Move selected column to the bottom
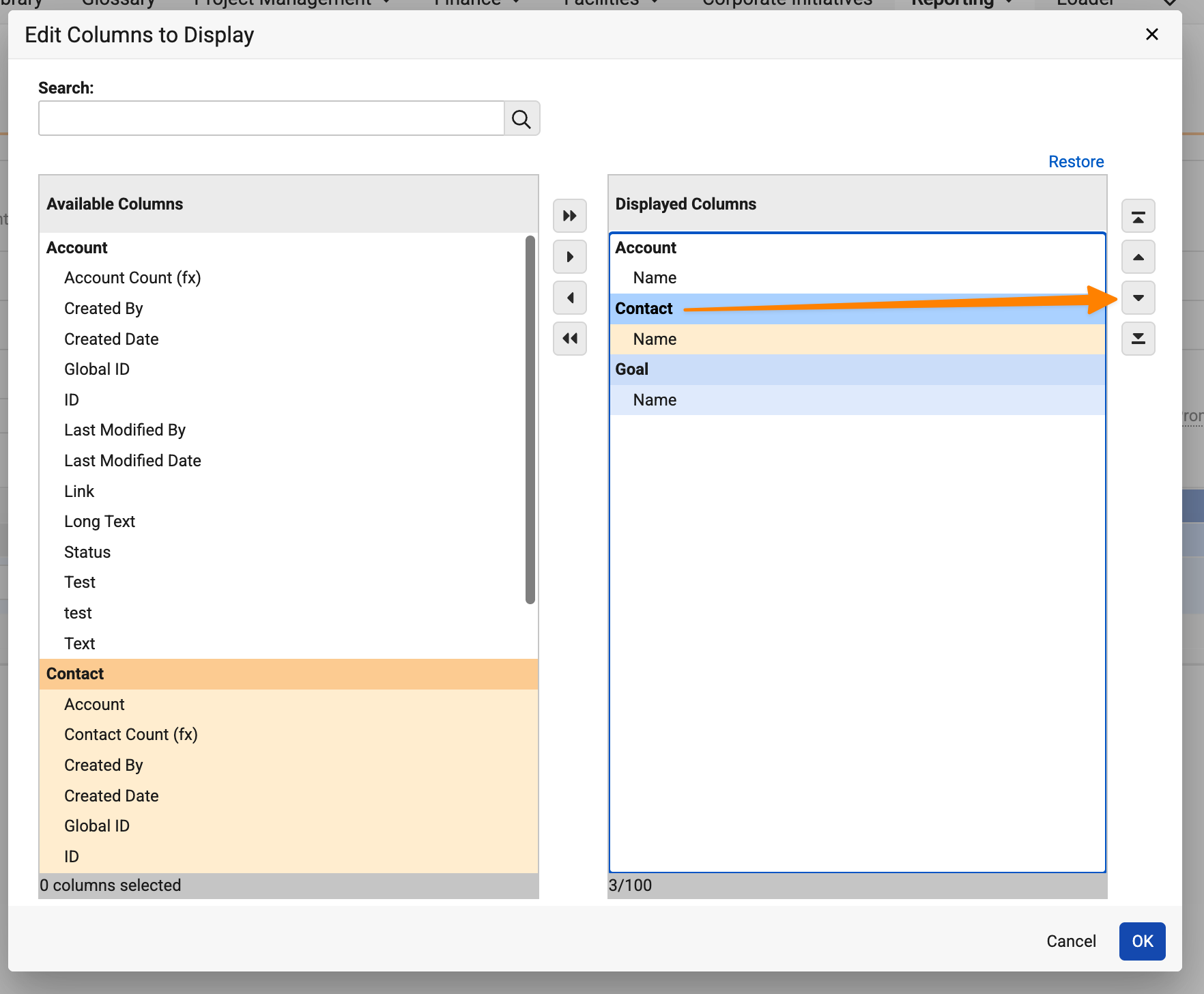 [x=1138, y=339]
